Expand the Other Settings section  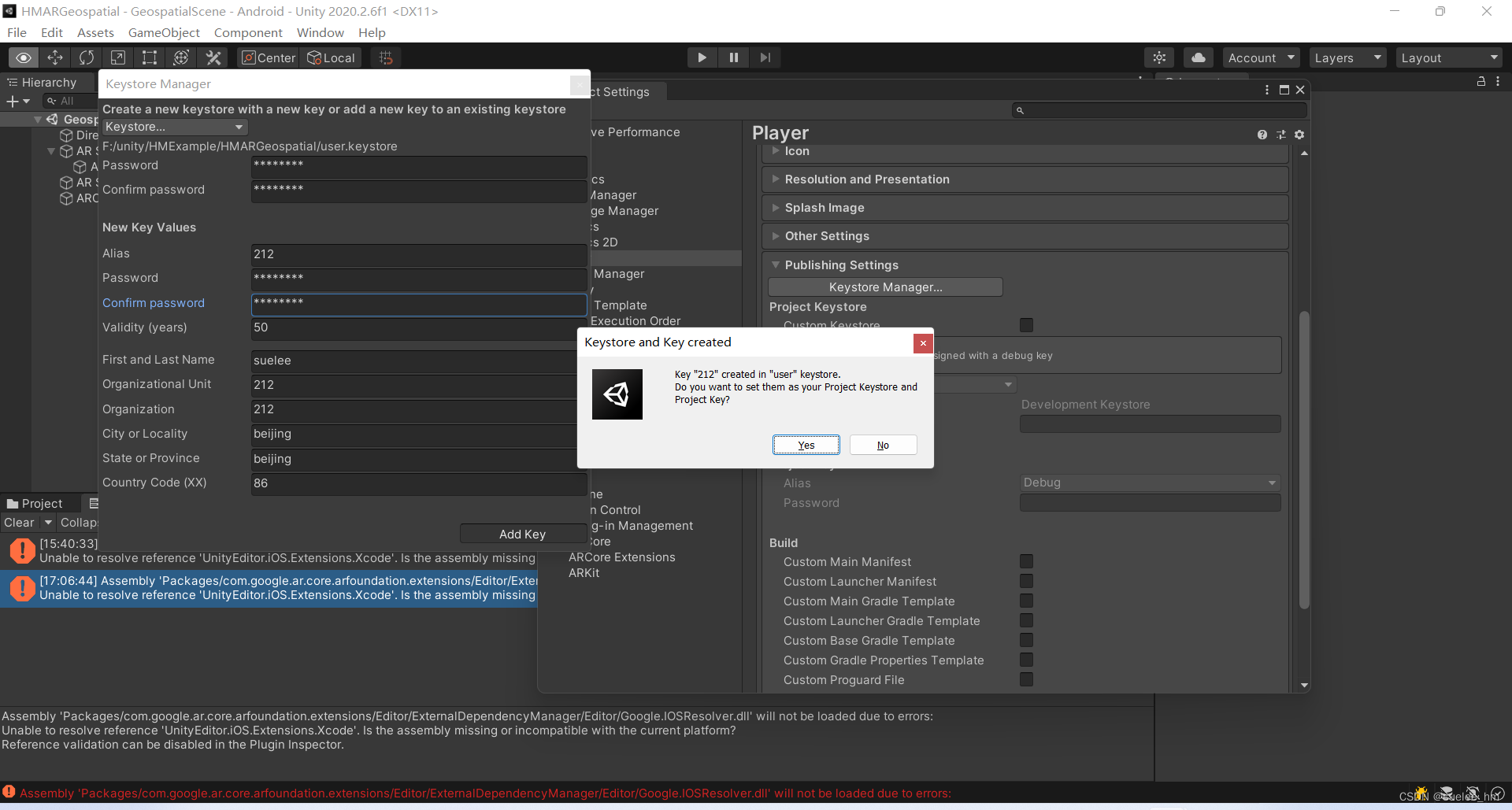(1025, 236)
